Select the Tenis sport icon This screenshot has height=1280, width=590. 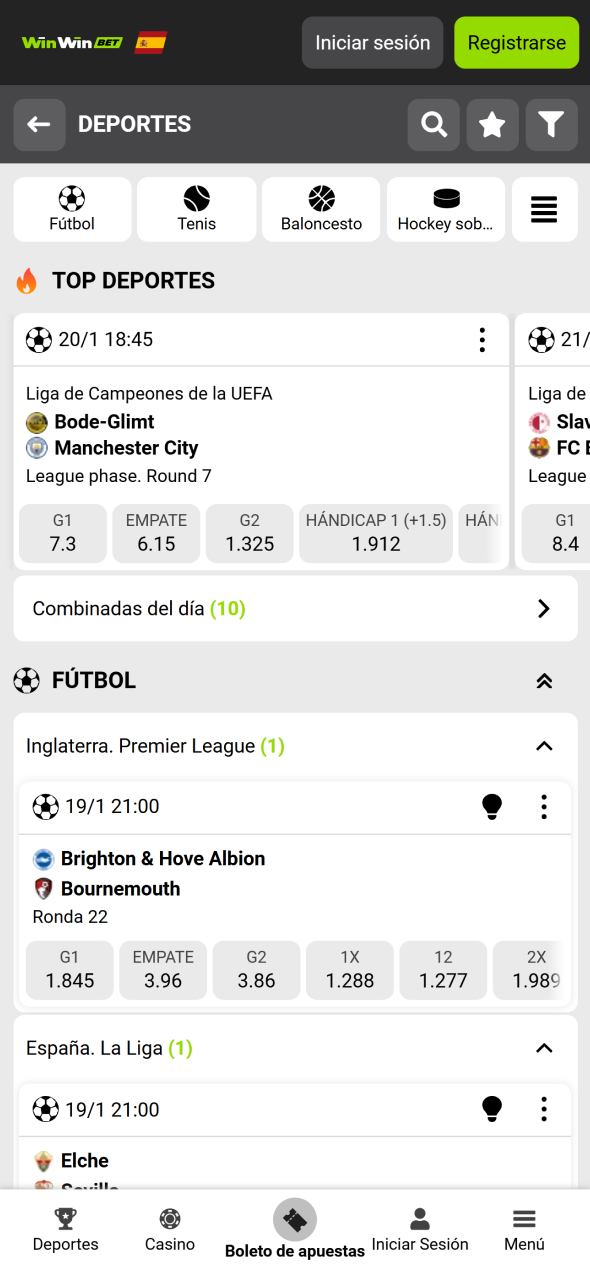point(196,209)
